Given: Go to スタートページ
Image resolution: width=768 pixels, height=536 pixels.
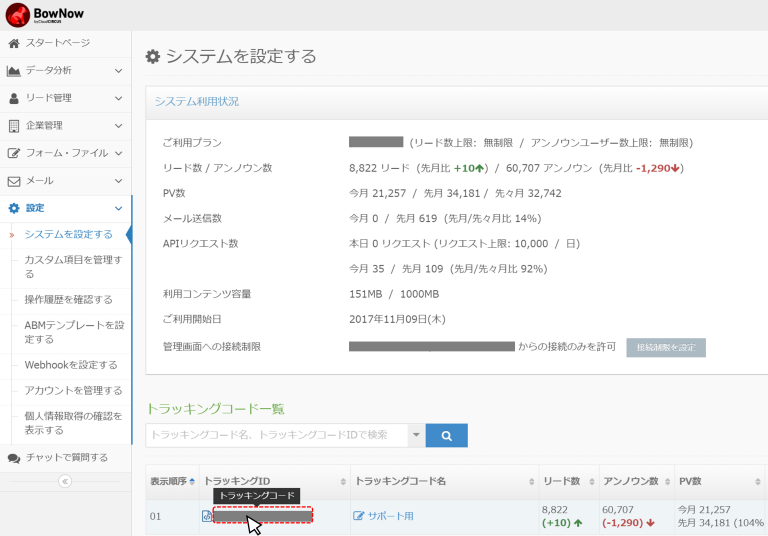Looking at the screenshot, I should pos(58,43).
